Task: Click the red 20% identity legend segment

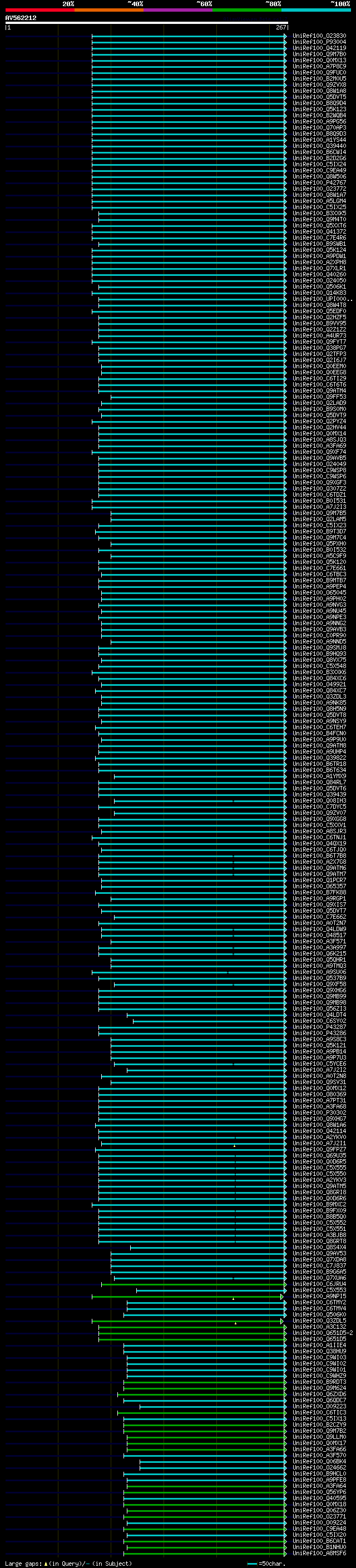Action: coord(39,11)
